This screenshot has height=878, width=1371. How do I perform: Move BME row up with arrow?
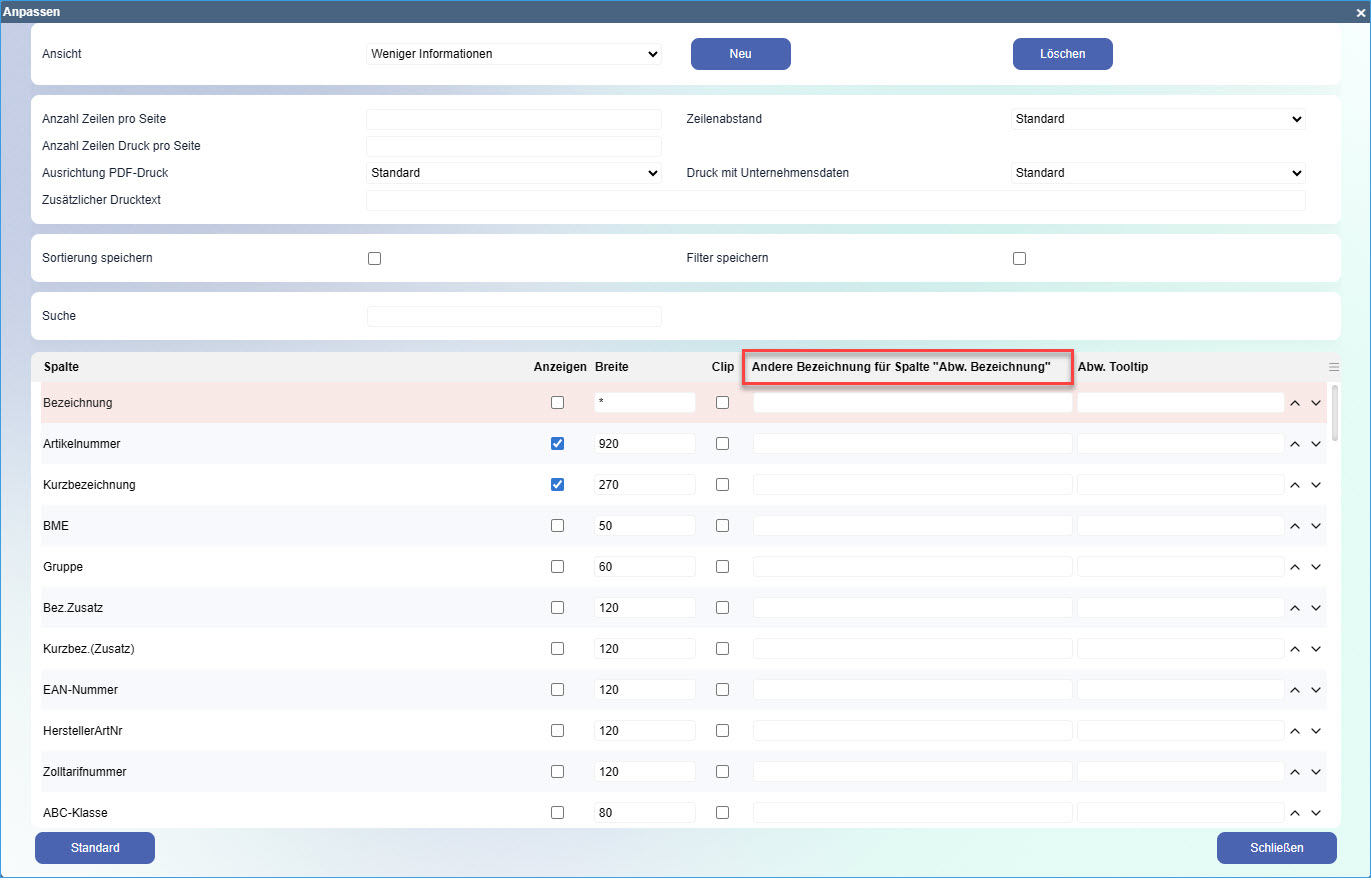[1294, 526]
